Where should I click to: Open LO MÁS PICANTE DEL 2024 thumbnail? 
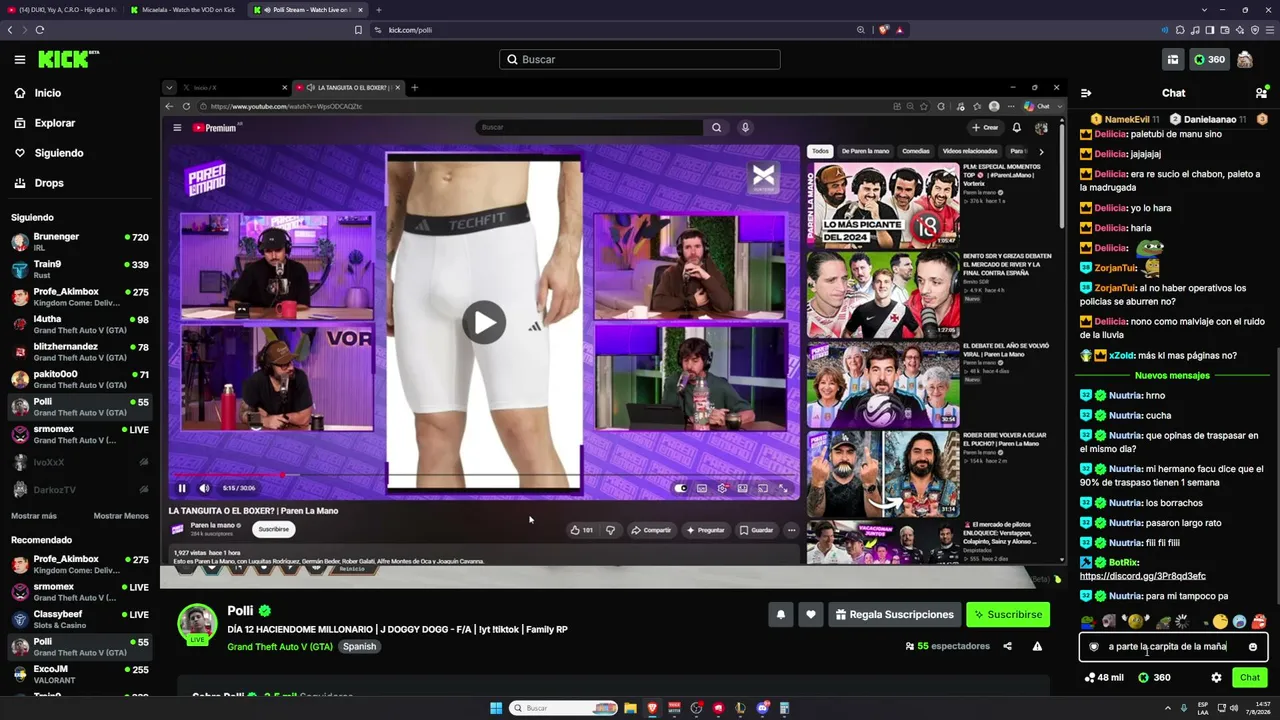click(x=883, y=205)
